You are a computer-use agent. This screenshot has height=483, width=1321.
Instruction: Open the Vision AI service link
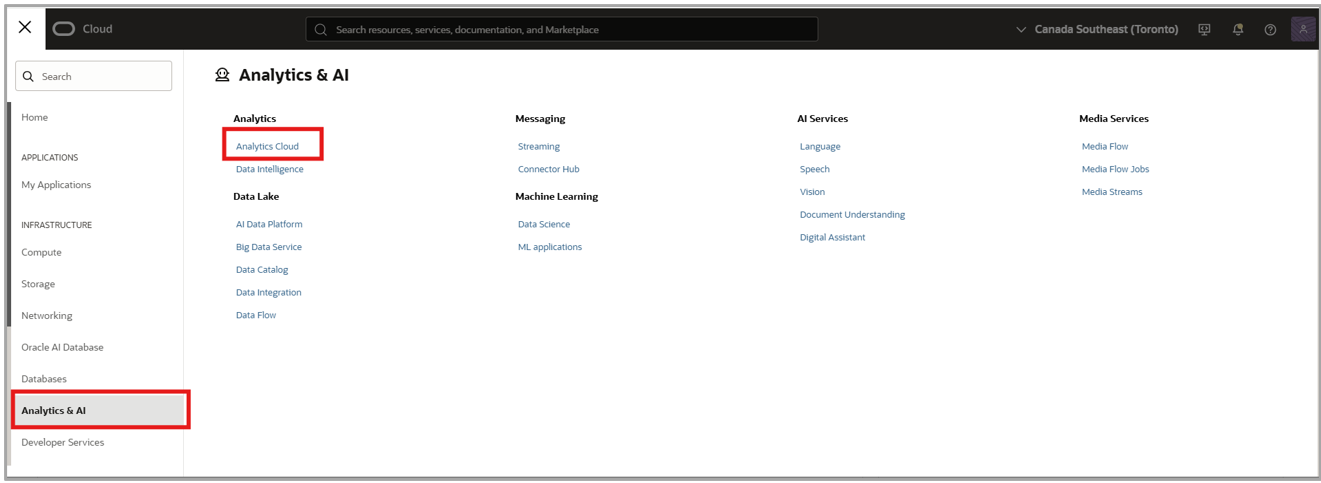813,192
